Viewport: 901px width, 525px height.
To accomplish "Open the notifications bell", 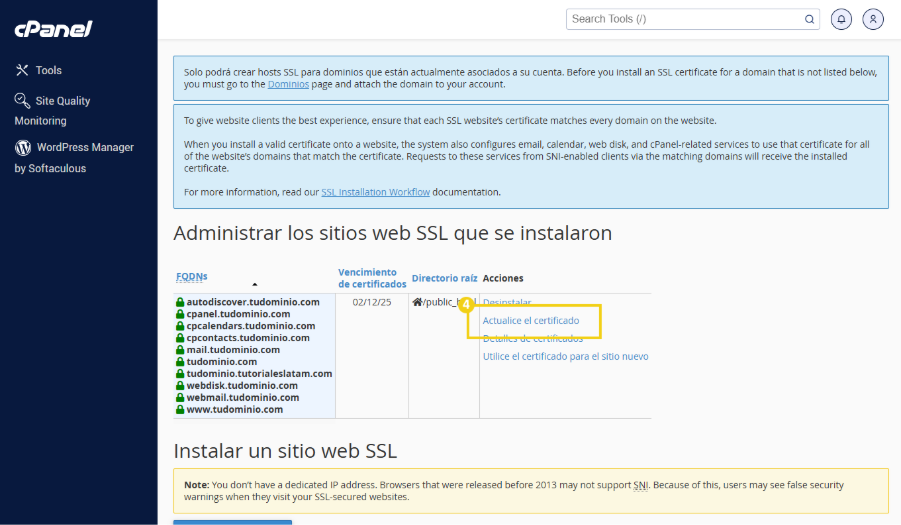I will tap(842, 19).
